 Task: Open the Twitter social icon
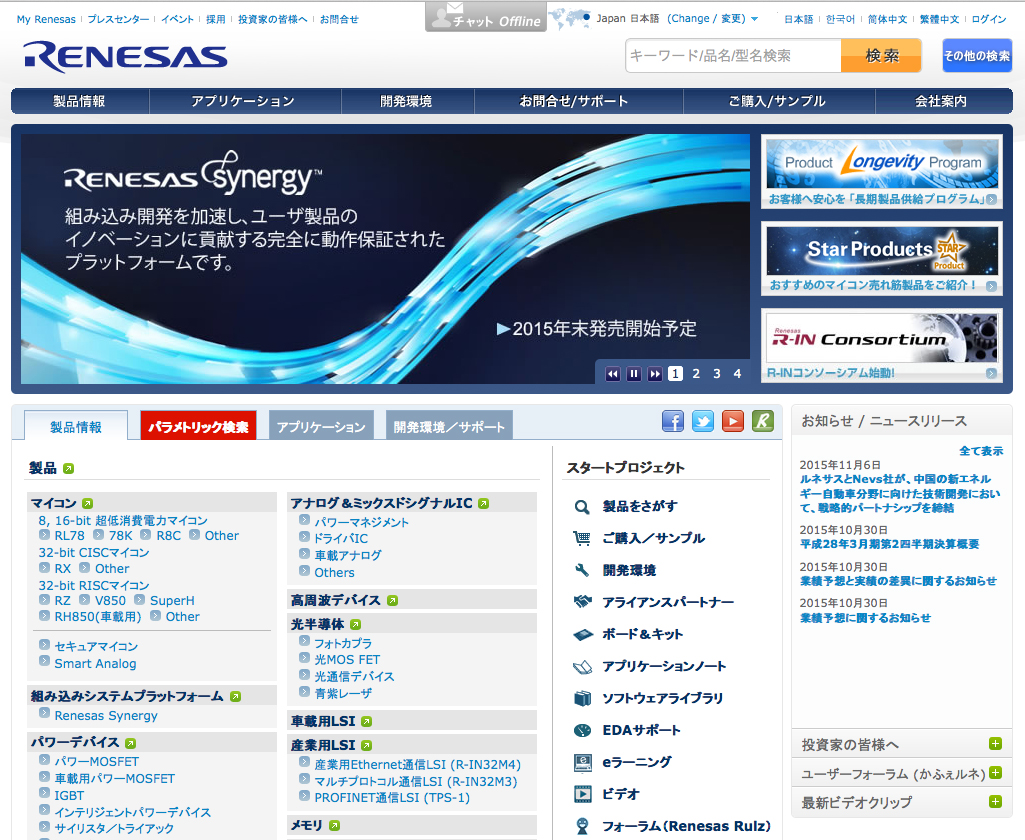point(703,421)
